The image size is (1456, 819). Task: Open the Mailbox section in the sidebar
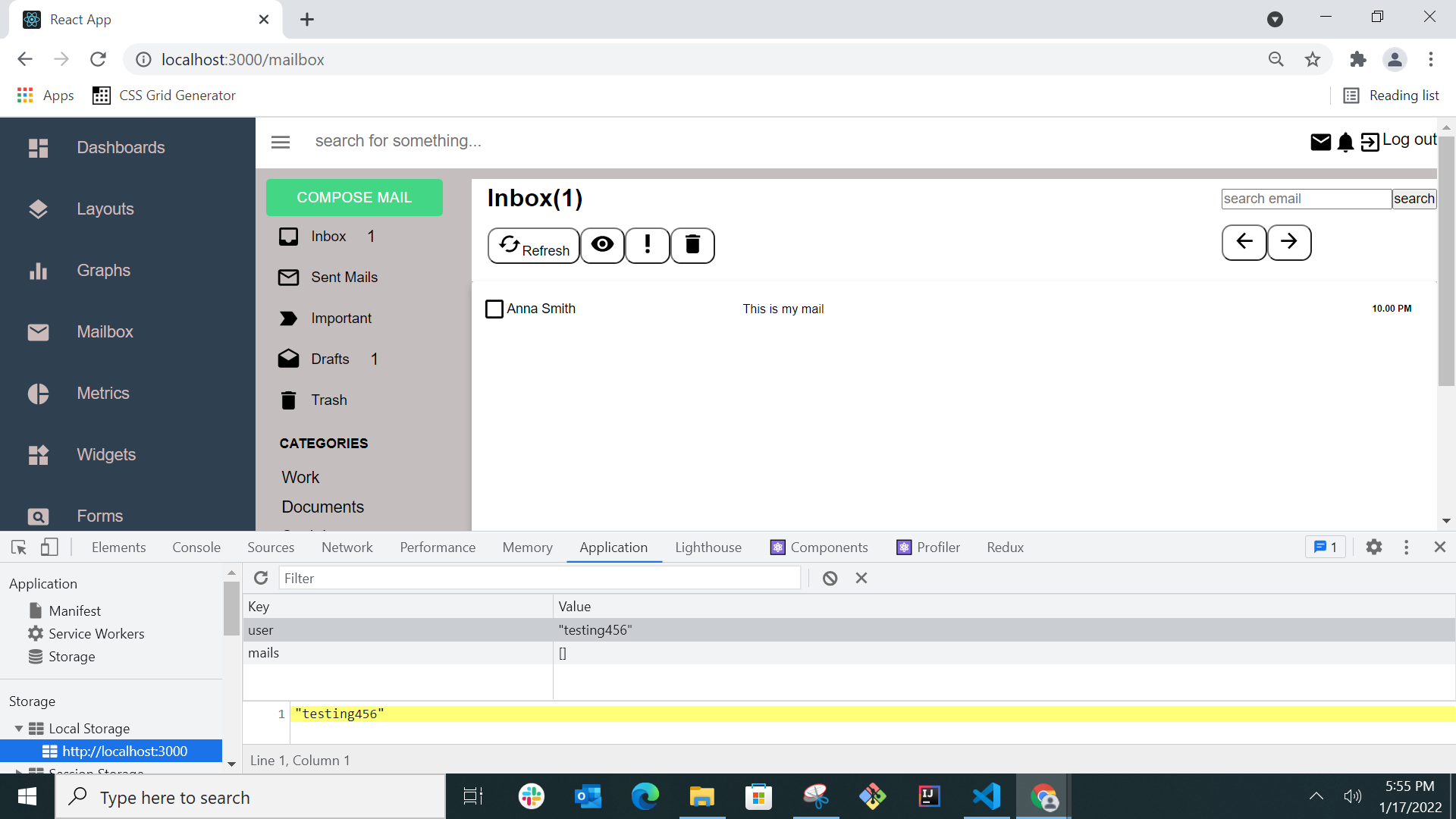[104, 331]
